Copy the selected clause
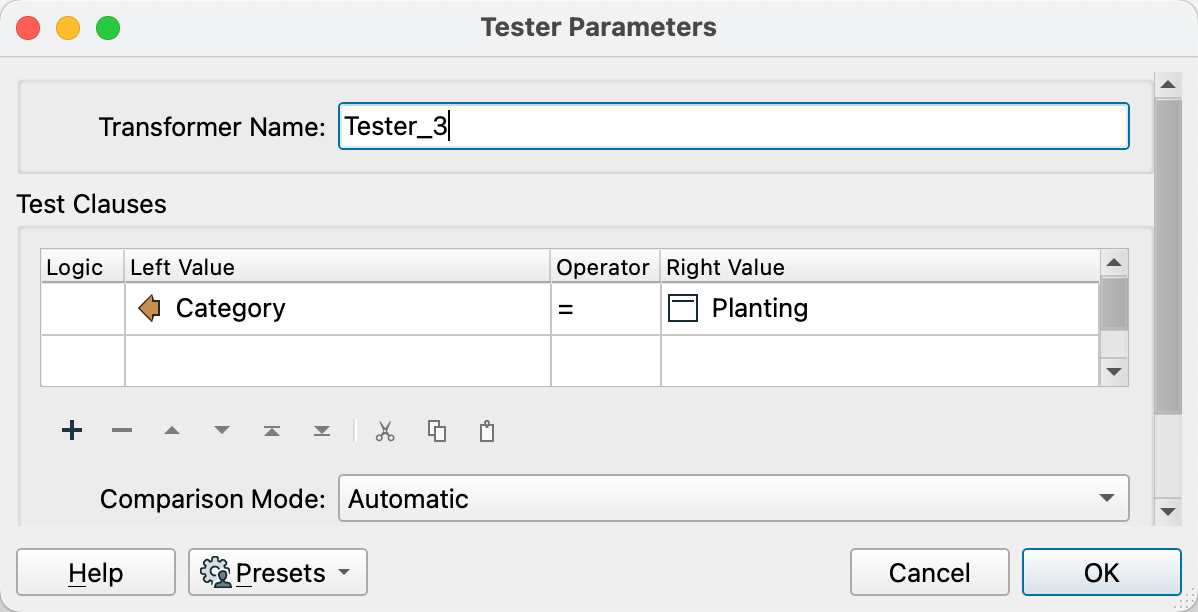Viewport: 1198px width, 612px height. tap(436, 432)
